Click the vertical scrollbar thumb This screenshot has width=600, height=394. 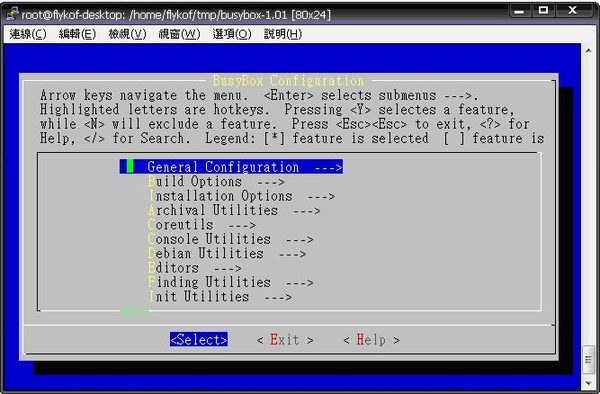tap(588, 360)
